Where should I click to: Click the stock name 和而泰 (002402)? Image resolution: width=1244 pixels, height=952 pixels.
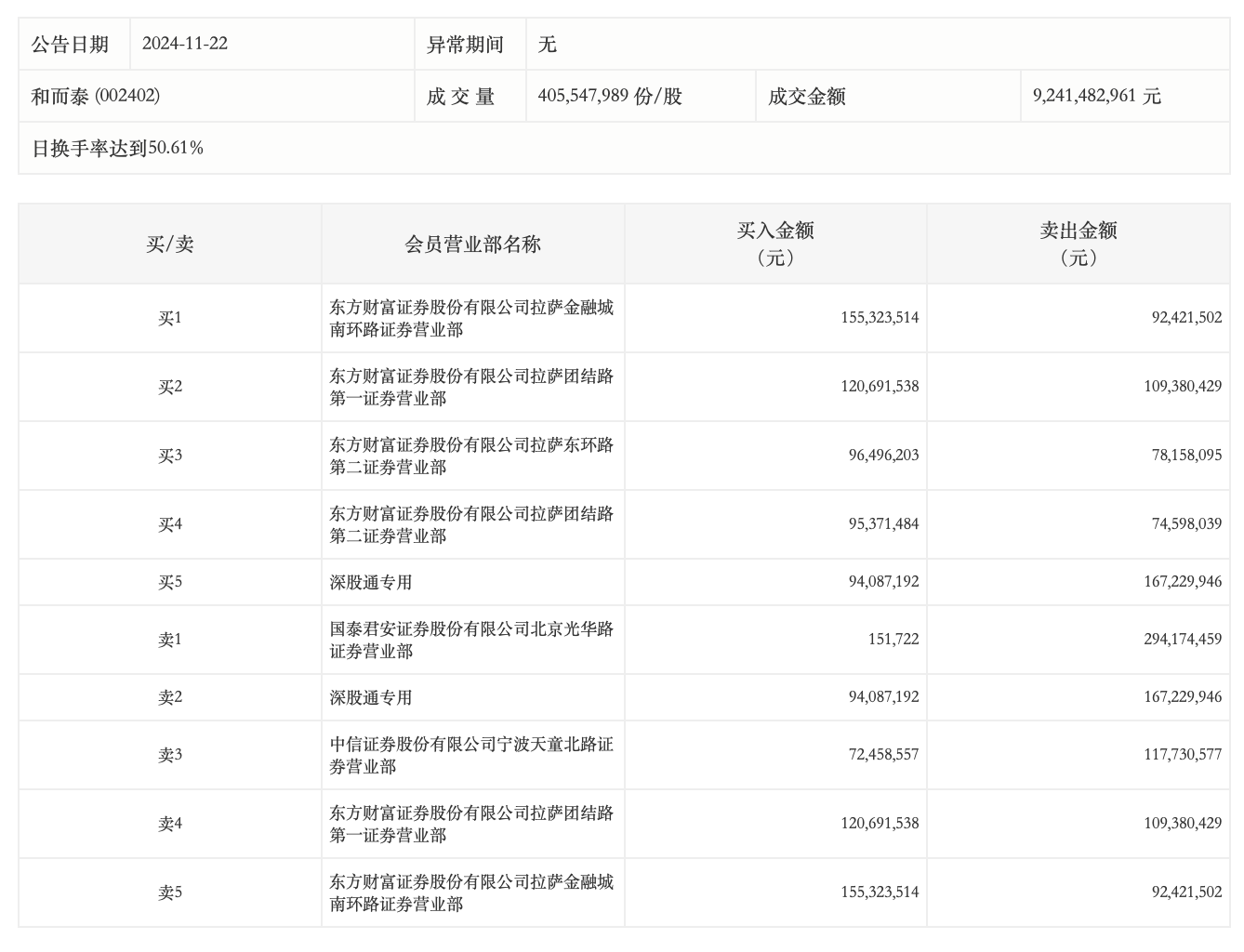96,97
